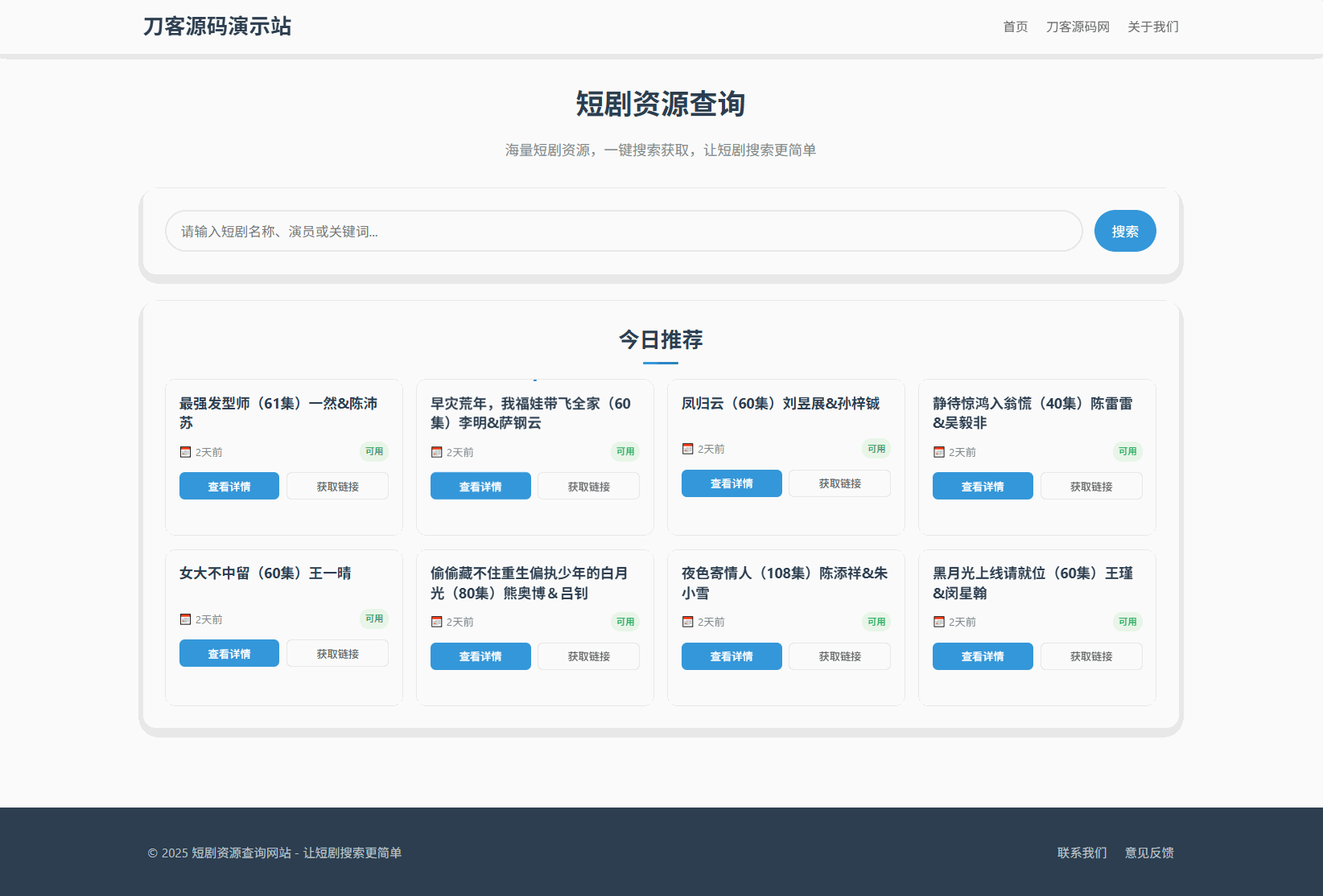Click calendar icon on 女大不中留 card
The image size is (1323, 896).
(185, 619)
